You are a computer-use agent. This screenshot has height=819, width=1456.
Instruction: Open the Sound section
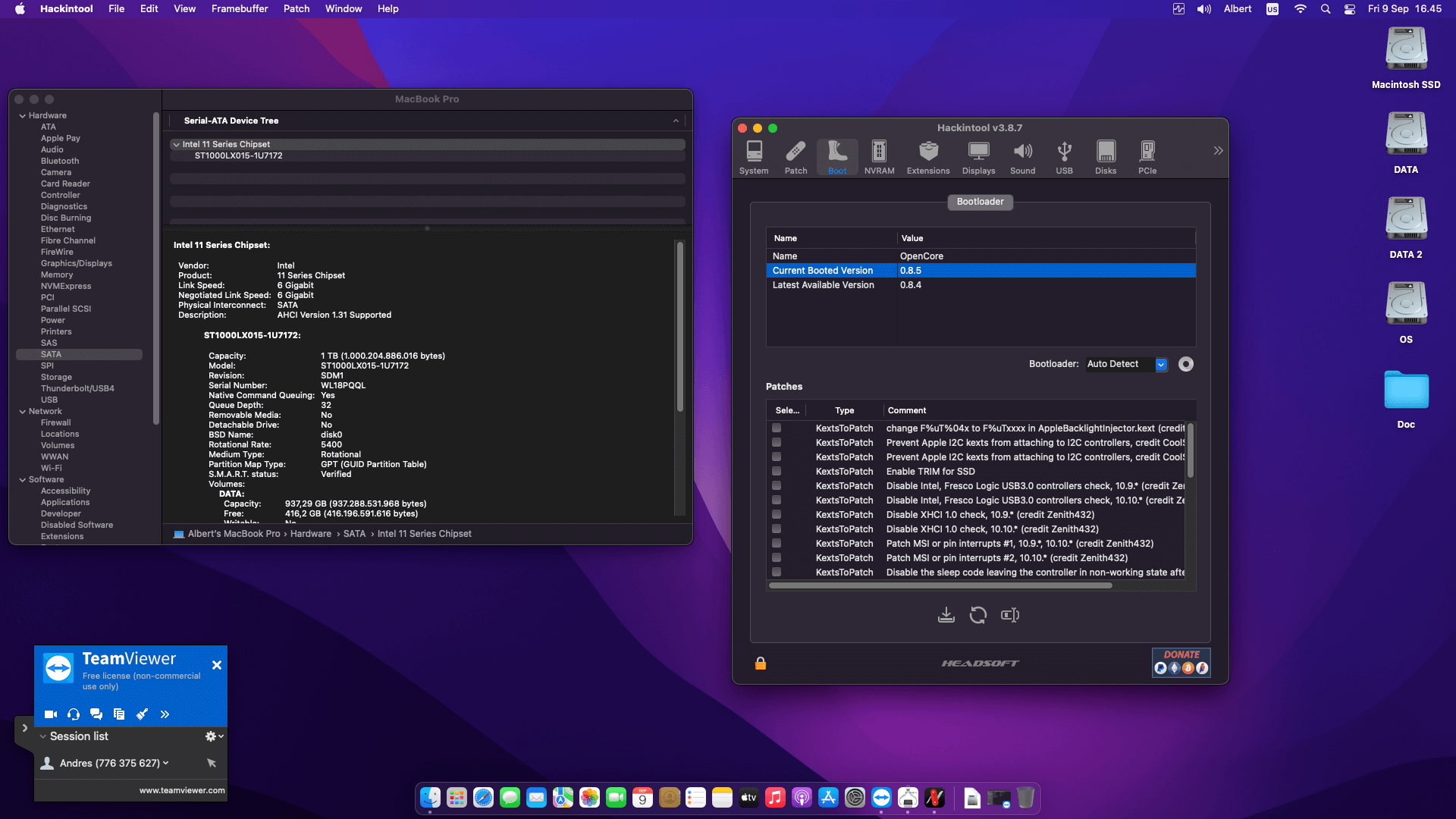(1022, 156)
